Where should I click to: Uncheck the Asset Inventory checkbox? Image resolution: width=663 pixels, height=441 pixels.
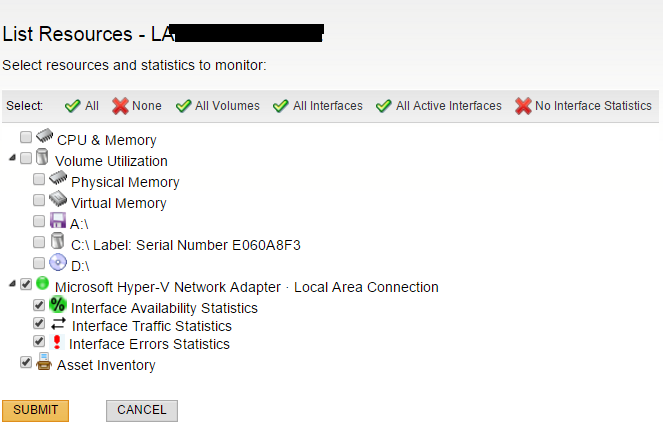27,363
